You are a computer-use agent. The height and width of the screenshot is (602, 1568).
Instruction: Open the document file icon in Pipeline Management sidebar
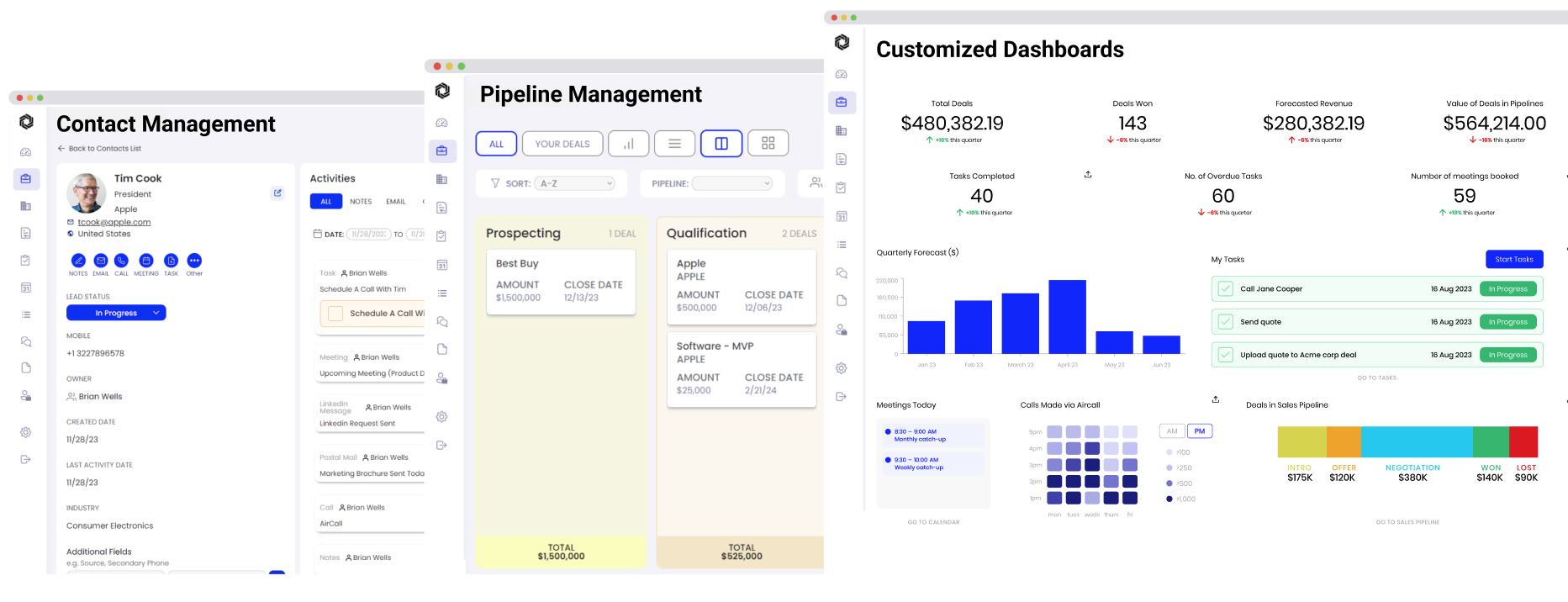coord(442,349)
